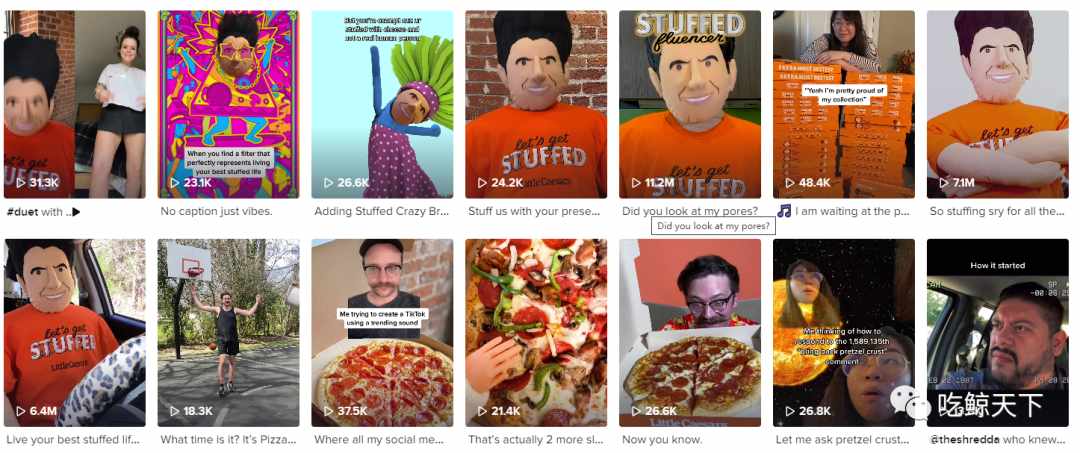This screenshot has height=453, width=1080.
Task: Open the 'Now you know.' caption
Action: [x=662, y=439]
